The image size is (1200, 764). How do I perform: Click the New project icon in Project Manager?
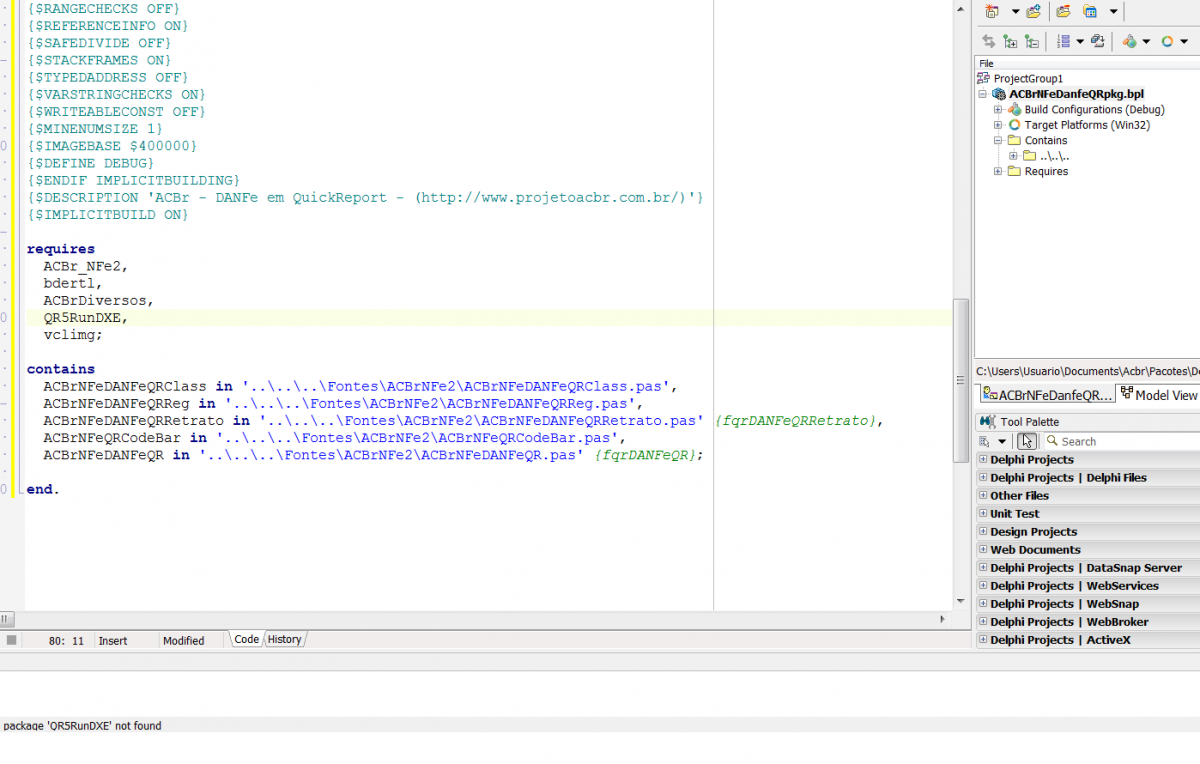pos(992,11)
